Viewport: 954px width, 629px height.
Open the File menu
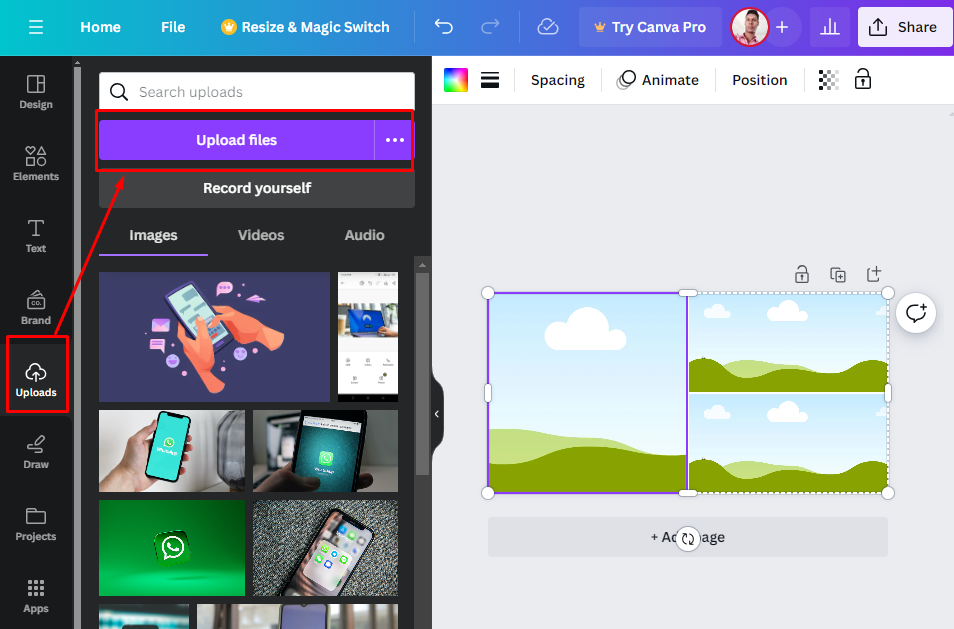[x=173, y=27]
